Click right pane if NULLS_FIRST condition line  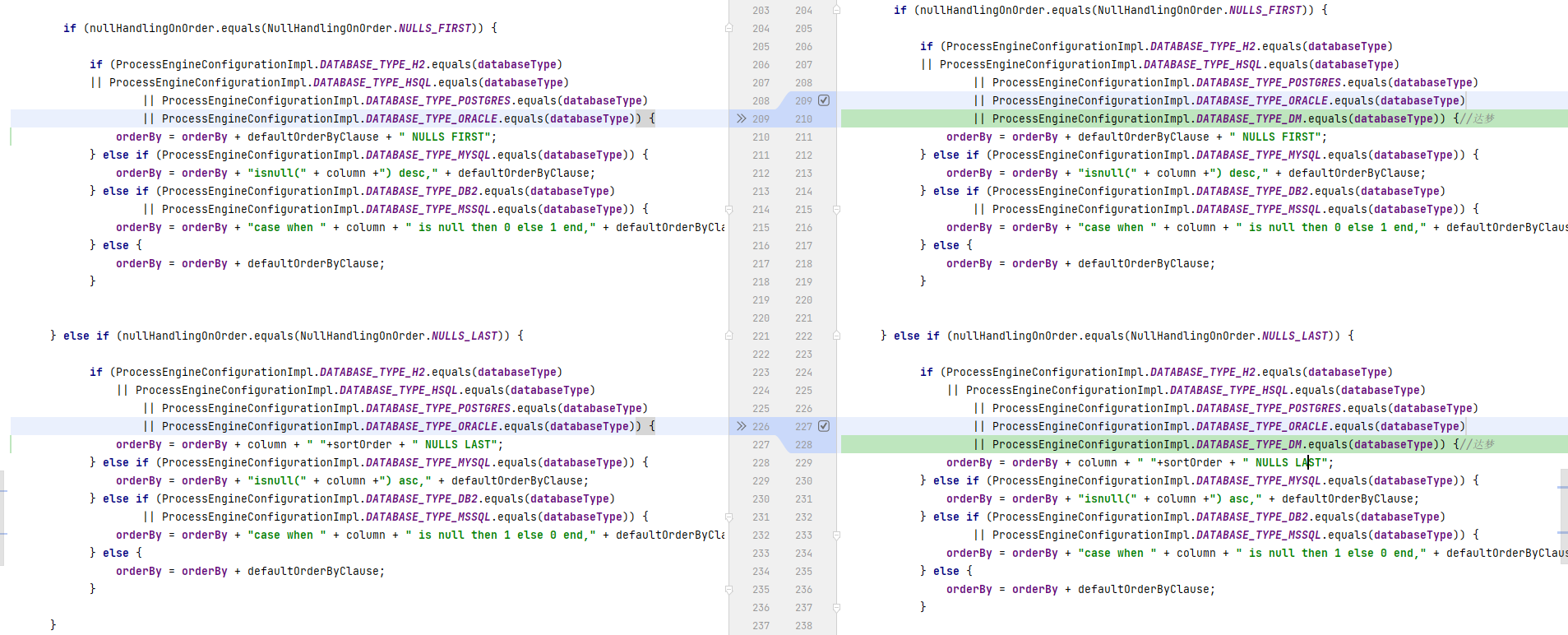[1111, 10]
